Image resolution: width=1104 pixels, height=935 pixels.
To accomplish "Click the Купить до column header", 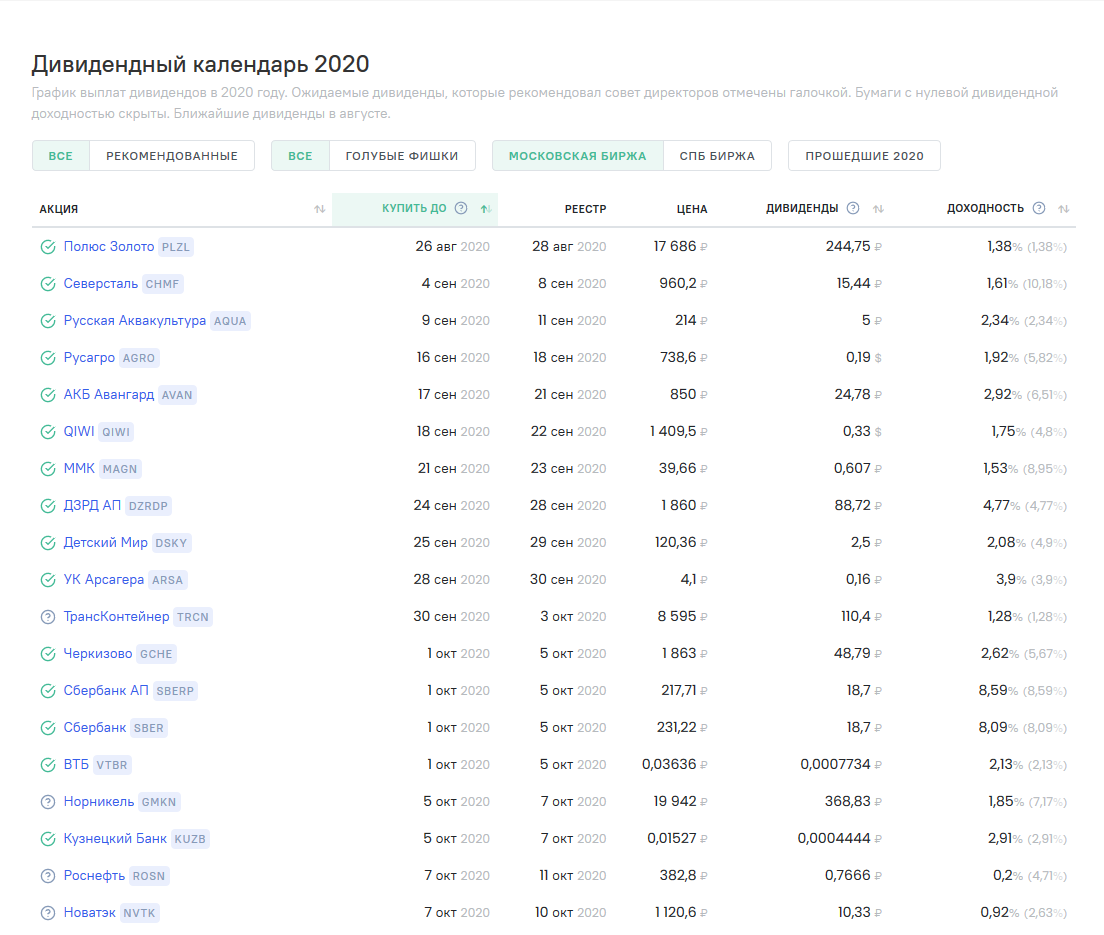I will pos(414,208).
